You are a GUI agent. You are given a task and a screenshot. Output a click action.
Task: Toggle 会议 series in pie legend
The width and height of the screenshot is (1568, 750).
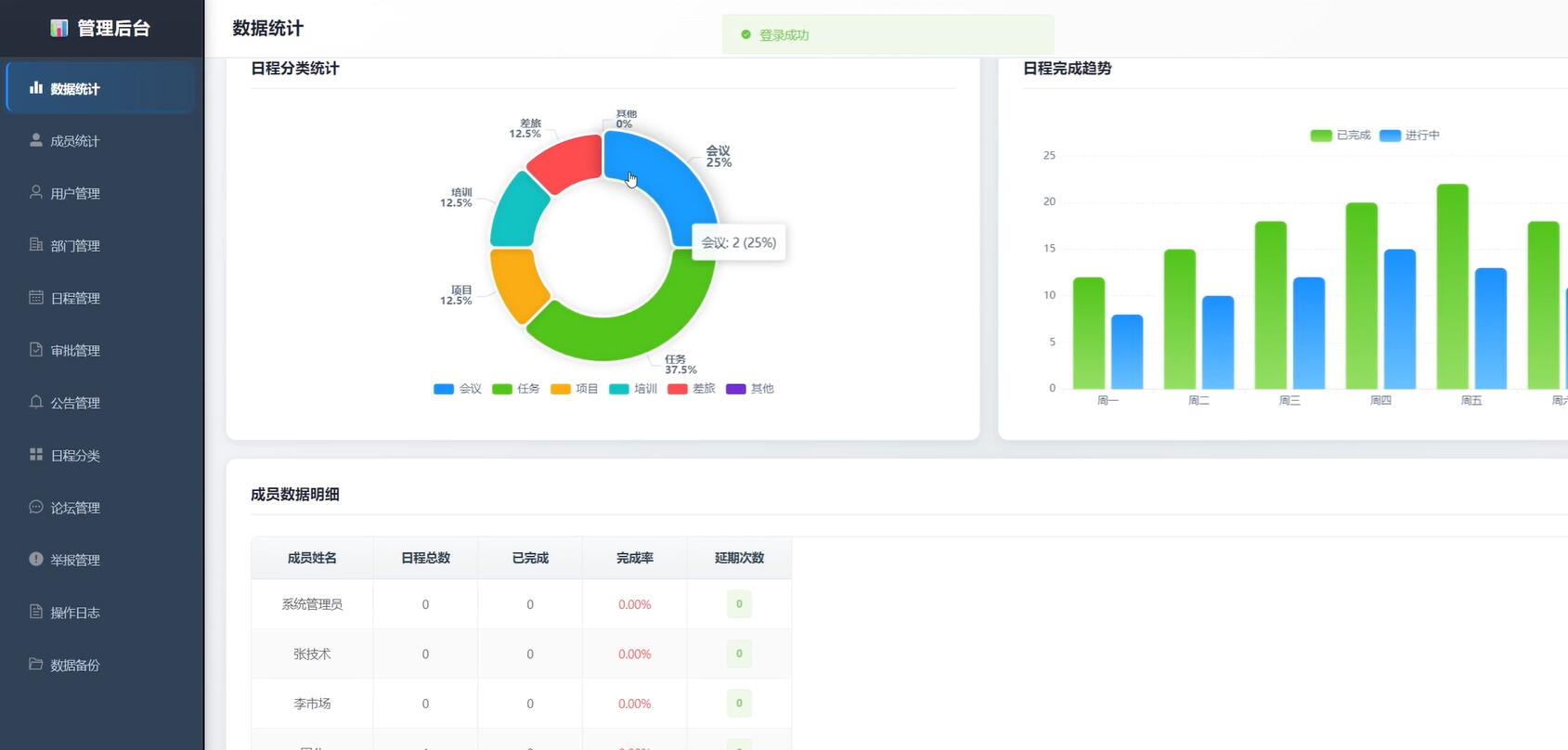point(458,389)
